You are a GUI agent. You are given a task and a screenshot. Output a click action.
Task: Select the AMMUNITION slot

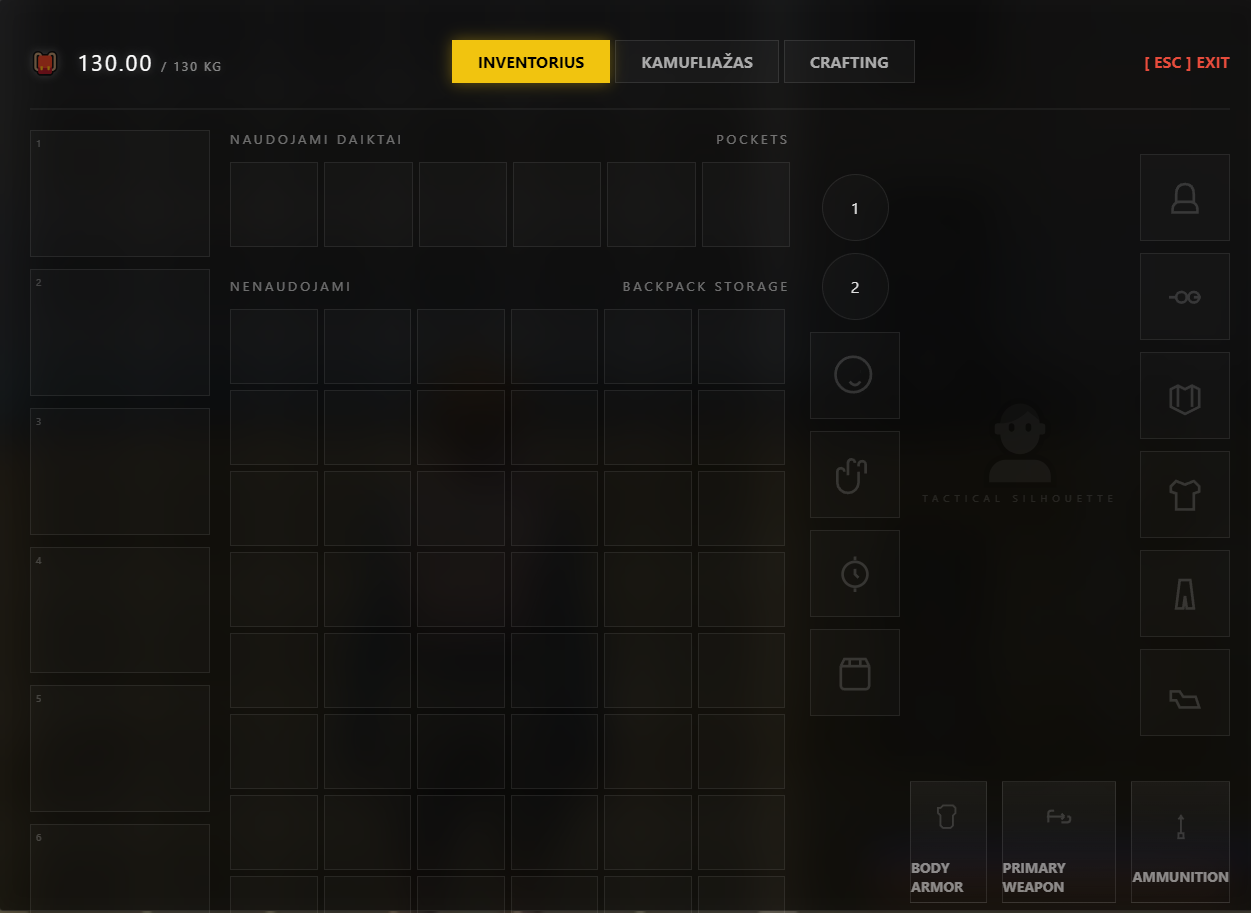1180,842
